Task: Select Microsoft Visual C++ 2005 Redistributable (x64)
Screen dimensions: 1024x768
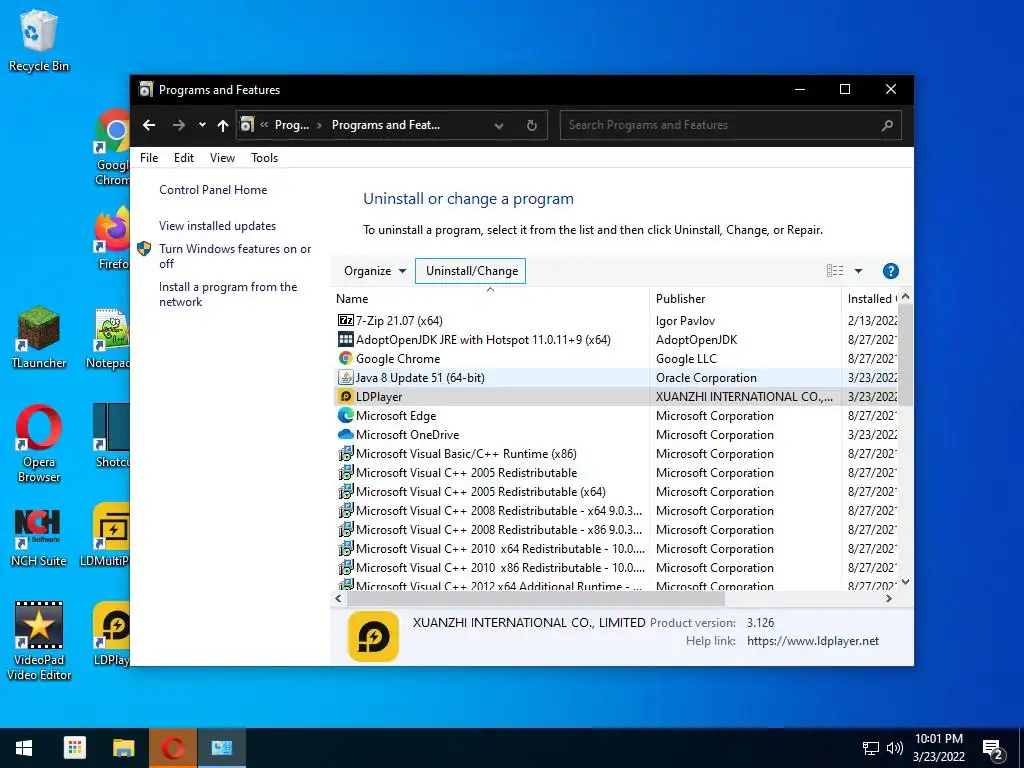Action: [x=480, y=492]
